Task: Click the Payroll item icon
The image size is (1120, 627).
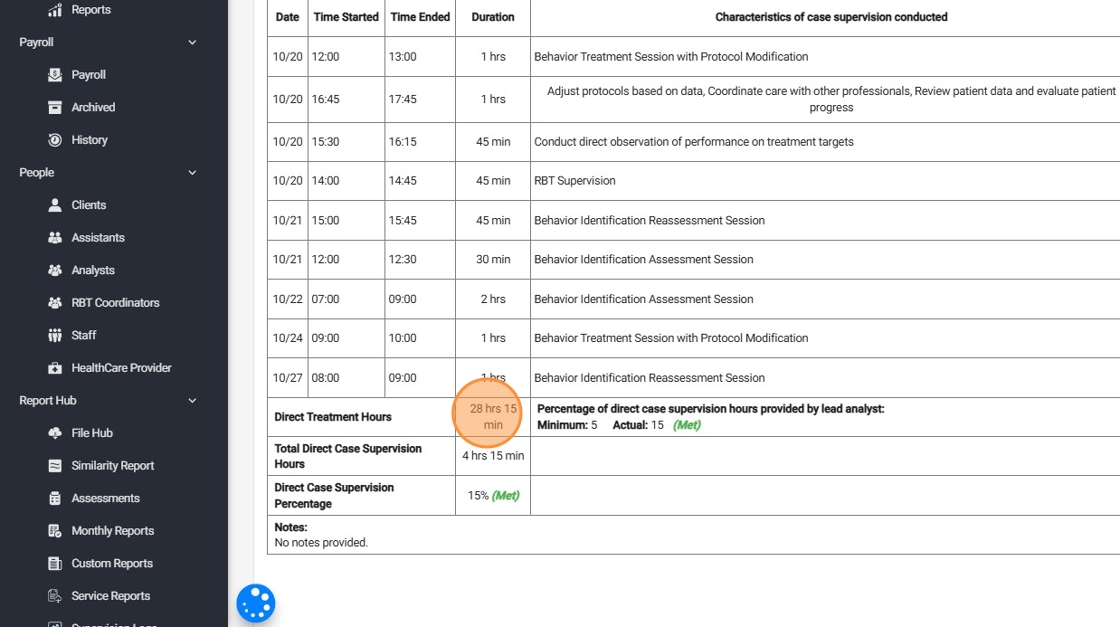Action: click(55, 75)
